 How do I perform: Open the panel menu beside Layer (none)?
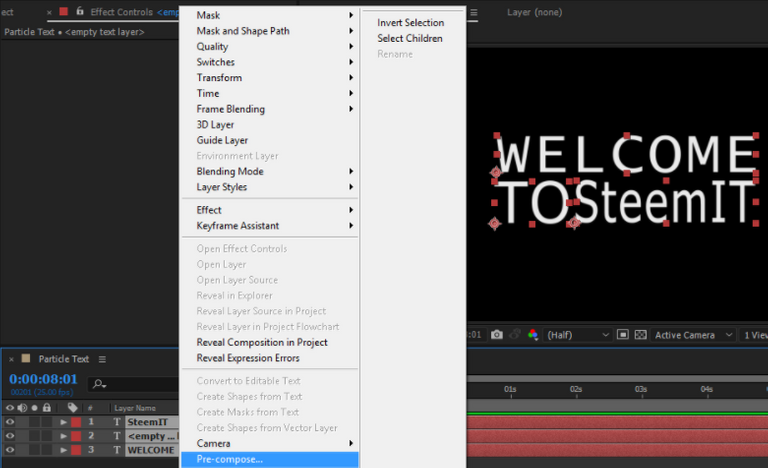coord(474,12)
